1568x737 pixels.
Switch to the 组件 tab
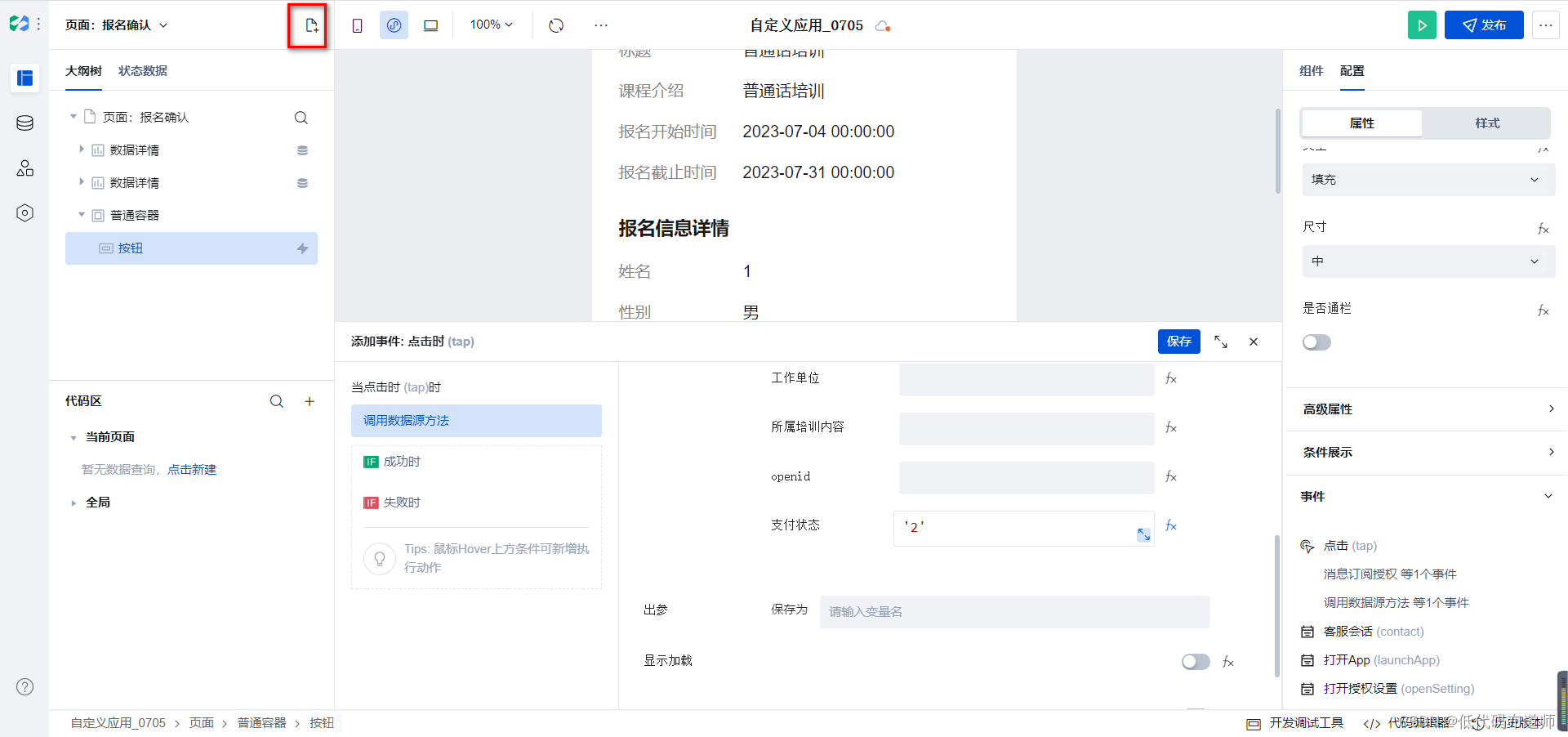pyautogui.click(x=1311, y=71)
